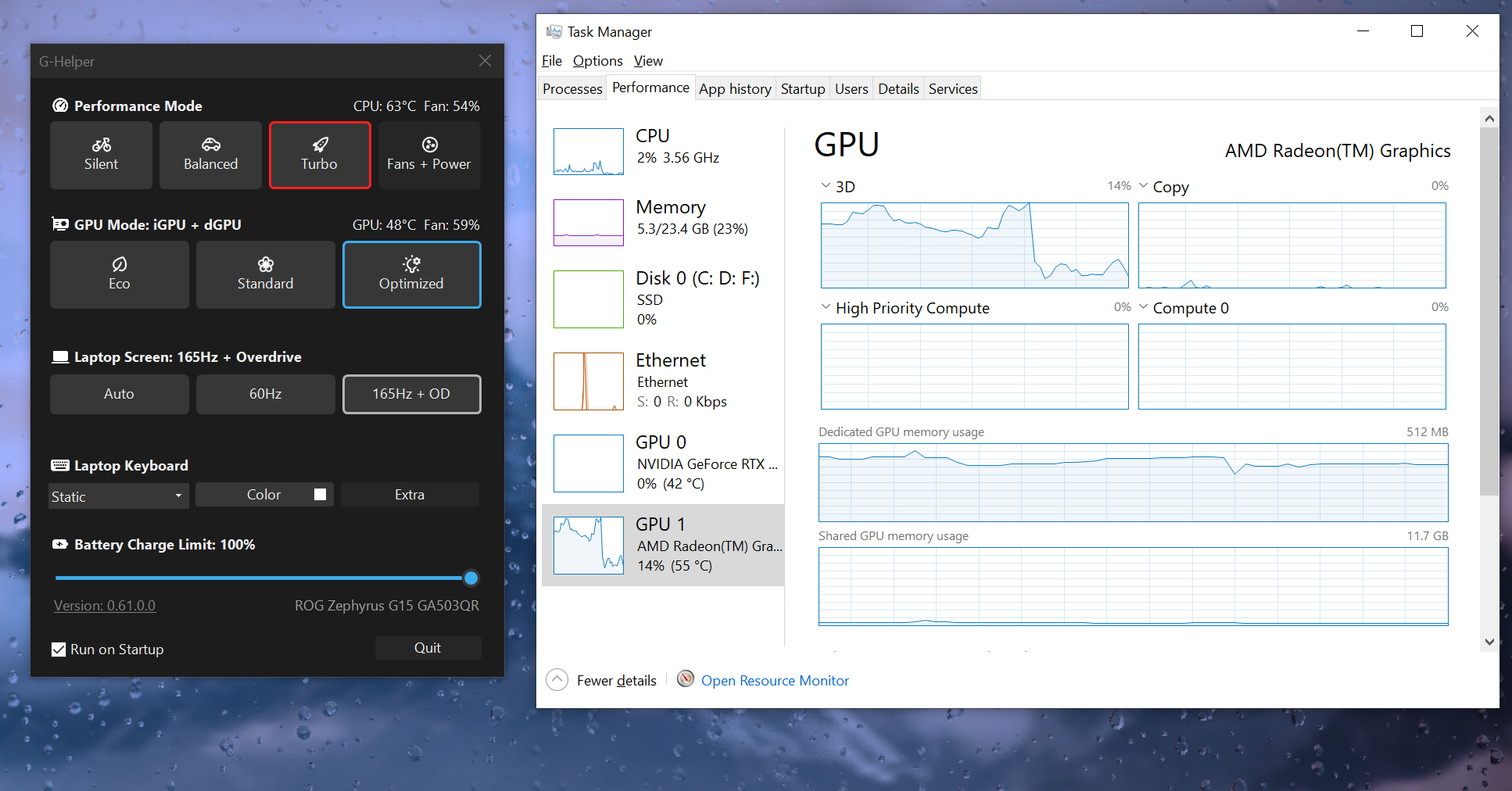The height and width of the screenshot is (791, 1512).
Task: Select the Optimized GPU mode icon
Action: (411, 263)
